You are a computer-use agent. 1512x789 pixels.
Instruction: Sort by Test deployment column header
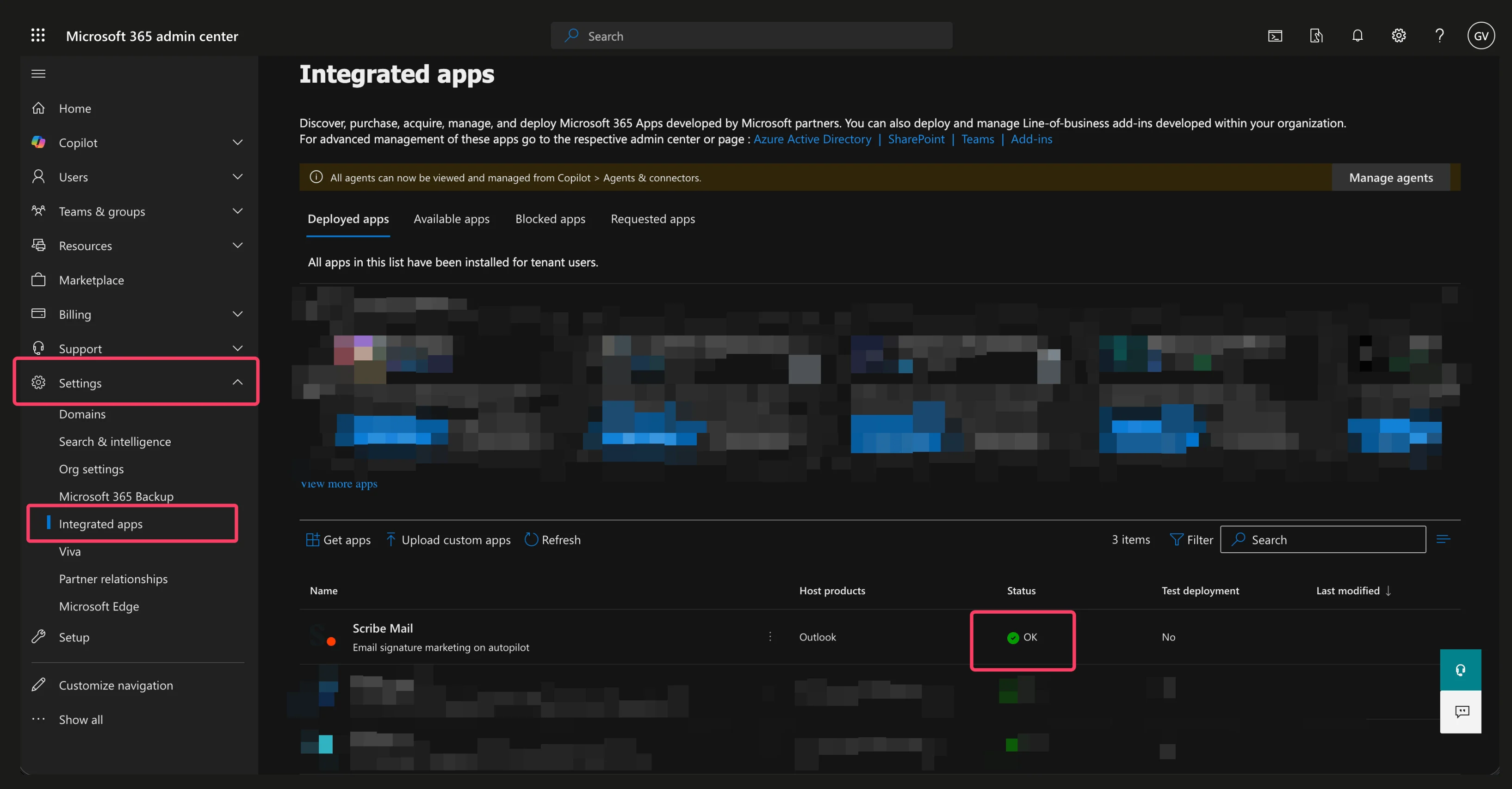[x=1200, y=591]
